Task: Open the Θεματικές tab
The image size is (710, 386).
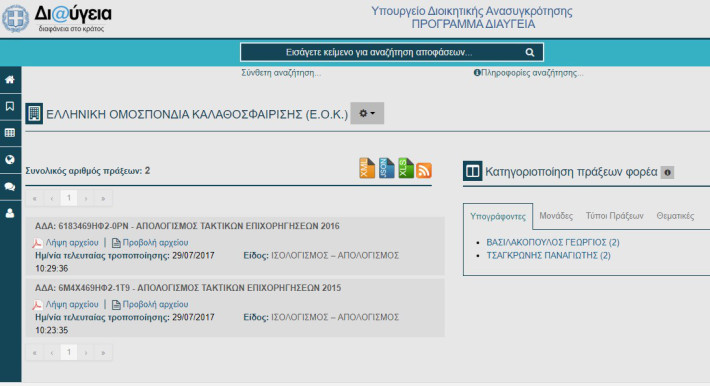Action: pyautogui.click(x=675, y=216)
